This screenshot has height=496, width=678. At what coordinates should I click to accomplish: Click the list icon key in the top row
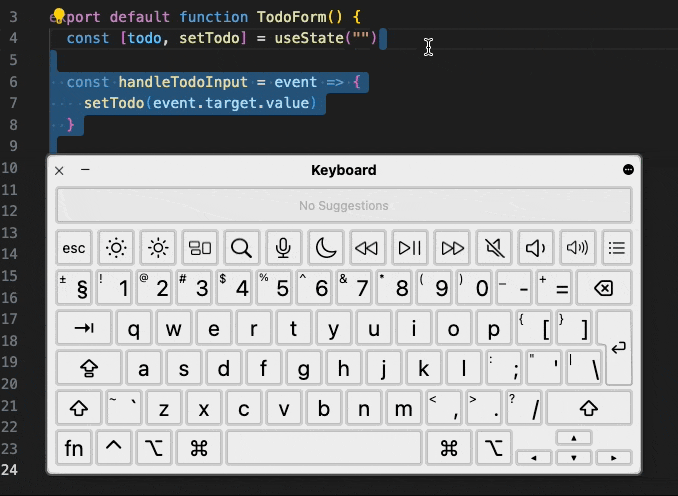tap(617, 247)
